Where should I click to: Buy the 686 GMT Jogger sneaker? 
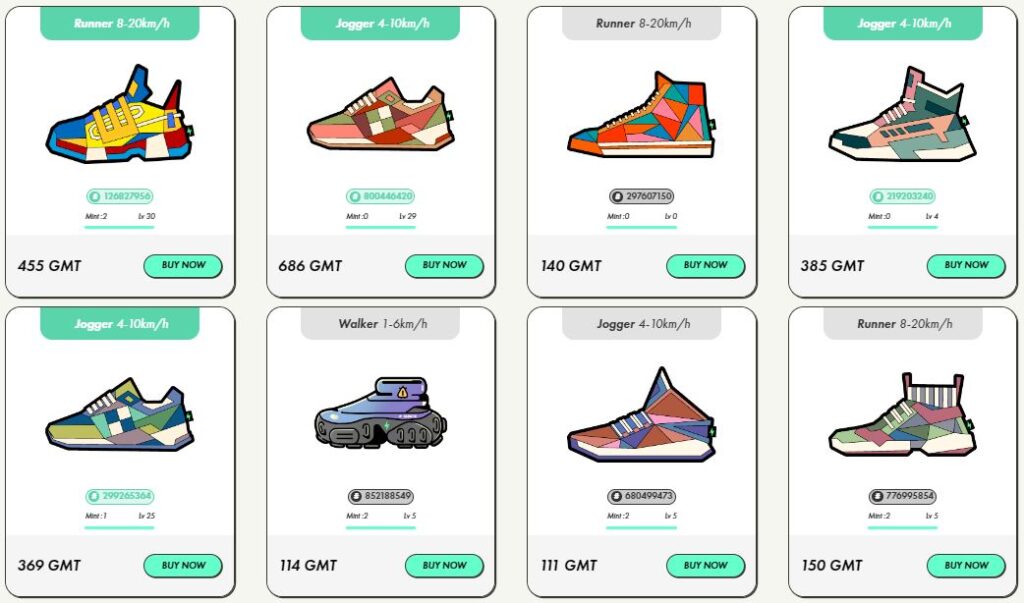coord(444,265)
